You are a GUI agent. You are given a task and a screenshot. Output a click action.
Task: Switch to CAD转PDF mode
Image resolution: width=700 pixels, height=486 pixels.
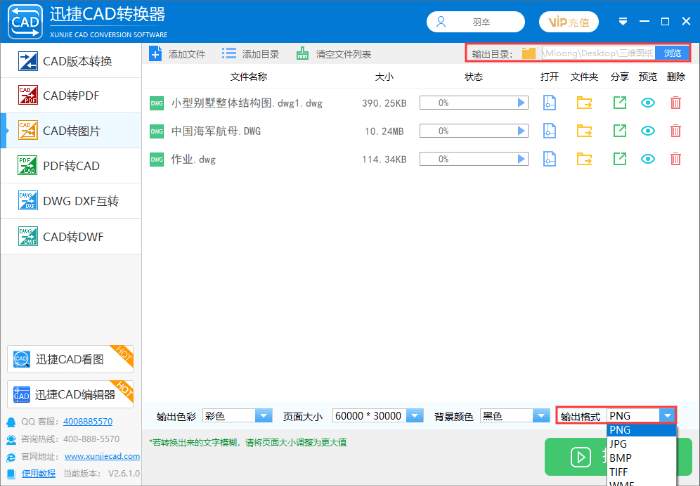click(x=71, y=95)
